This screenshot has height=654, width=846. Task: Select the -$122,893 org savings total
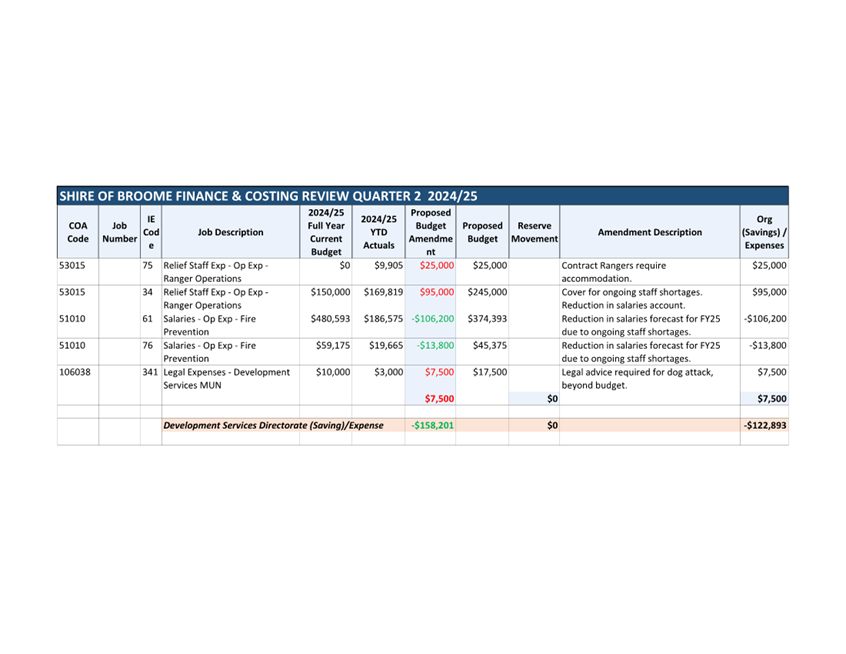click(765, 425)
